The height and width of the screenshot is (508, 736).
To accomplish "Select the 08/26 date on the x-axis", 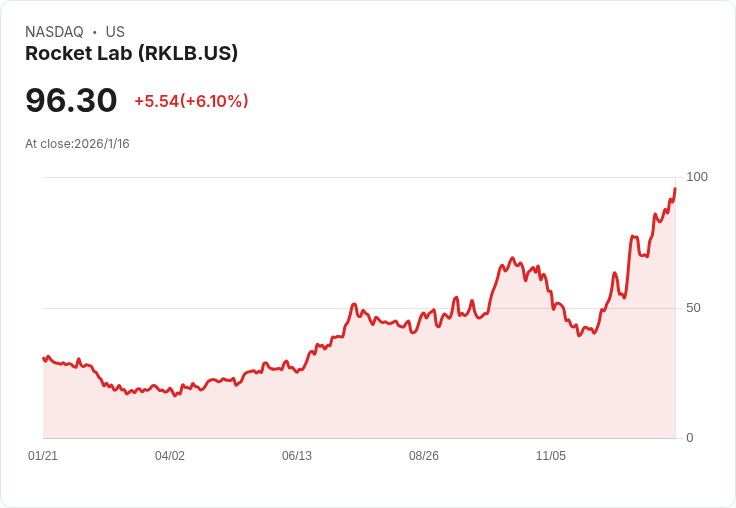I will 424,456.
